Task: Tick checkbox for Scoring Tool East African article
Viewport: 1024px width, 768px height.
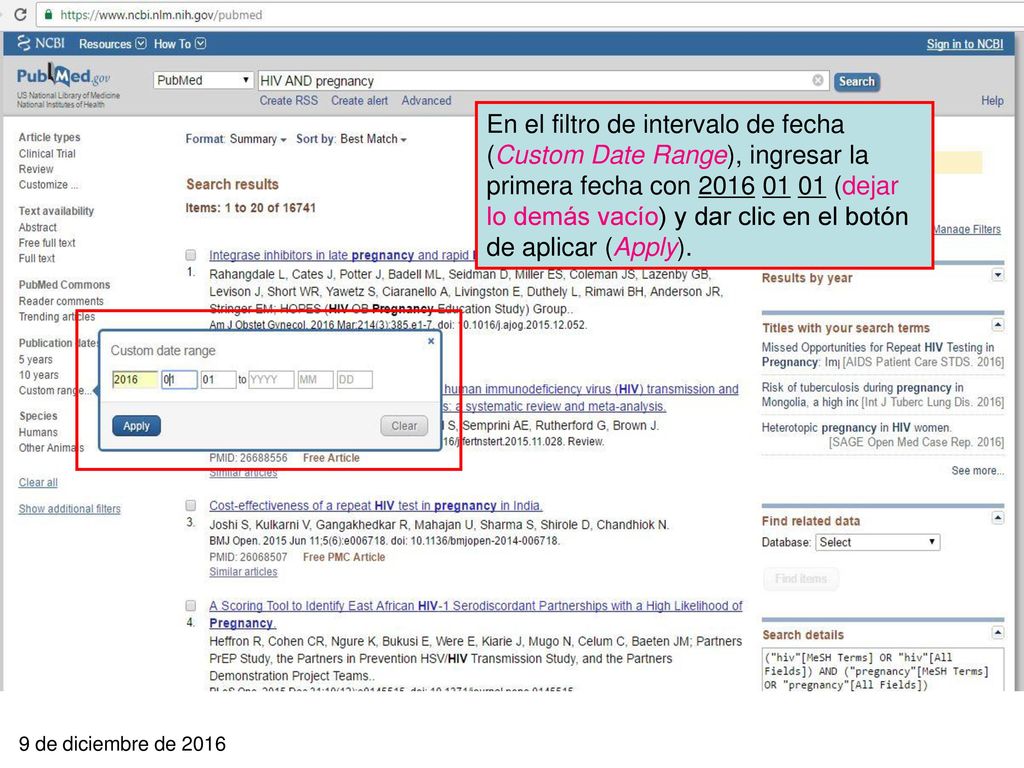Action: (x=191, y=605)
